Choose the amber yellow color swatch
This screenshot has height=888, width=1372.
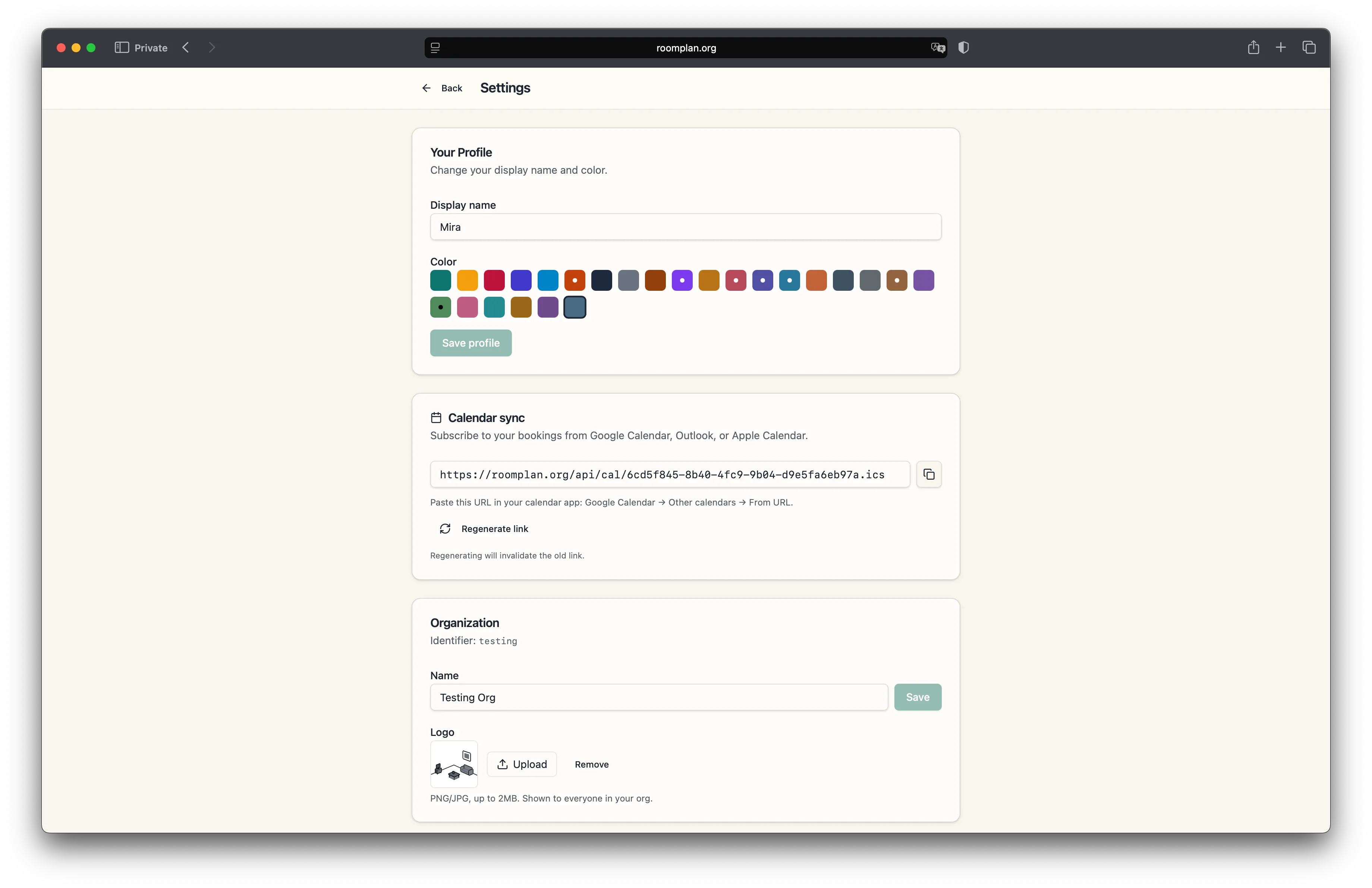(467, 280)
